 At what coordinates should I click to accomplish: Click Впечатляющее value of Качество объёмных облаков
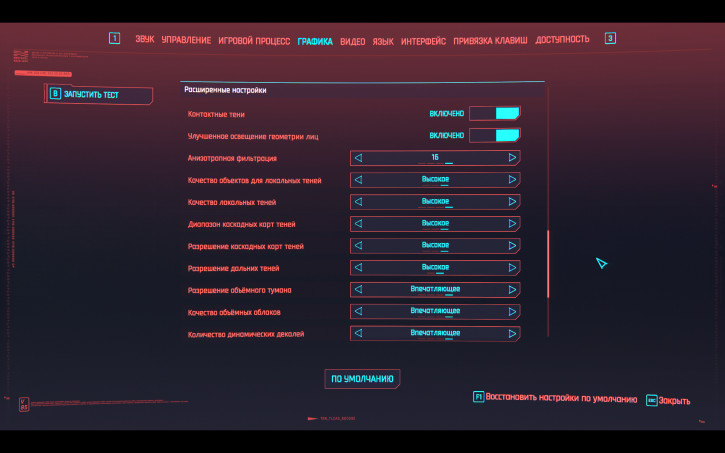(435, 311)
